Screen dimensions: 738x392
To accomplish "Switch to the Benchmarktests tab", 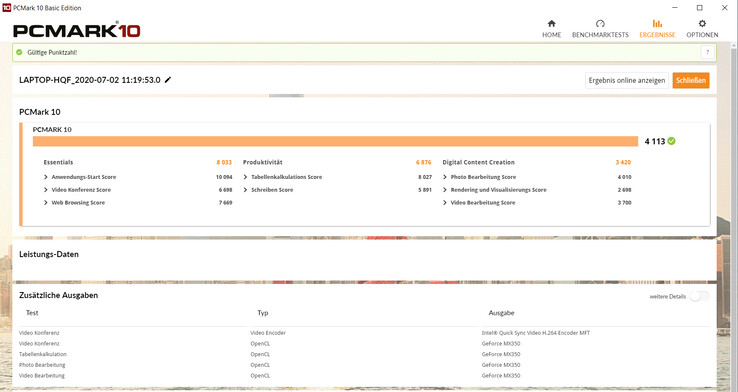I will click(600, 29).
